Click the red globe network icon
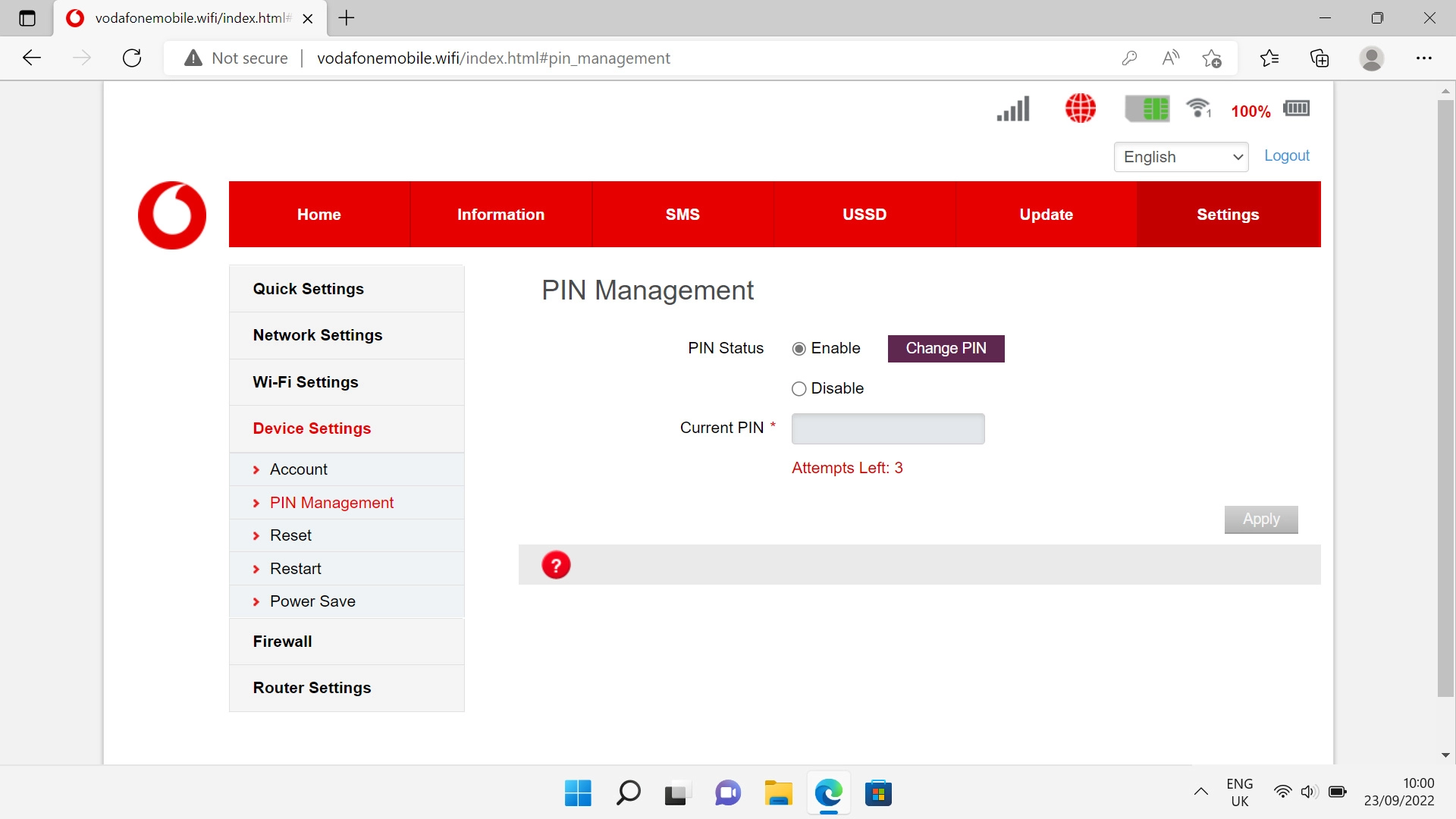Image resolution: width=1456 pixels, height=819 pixels. click(1081, 108)
